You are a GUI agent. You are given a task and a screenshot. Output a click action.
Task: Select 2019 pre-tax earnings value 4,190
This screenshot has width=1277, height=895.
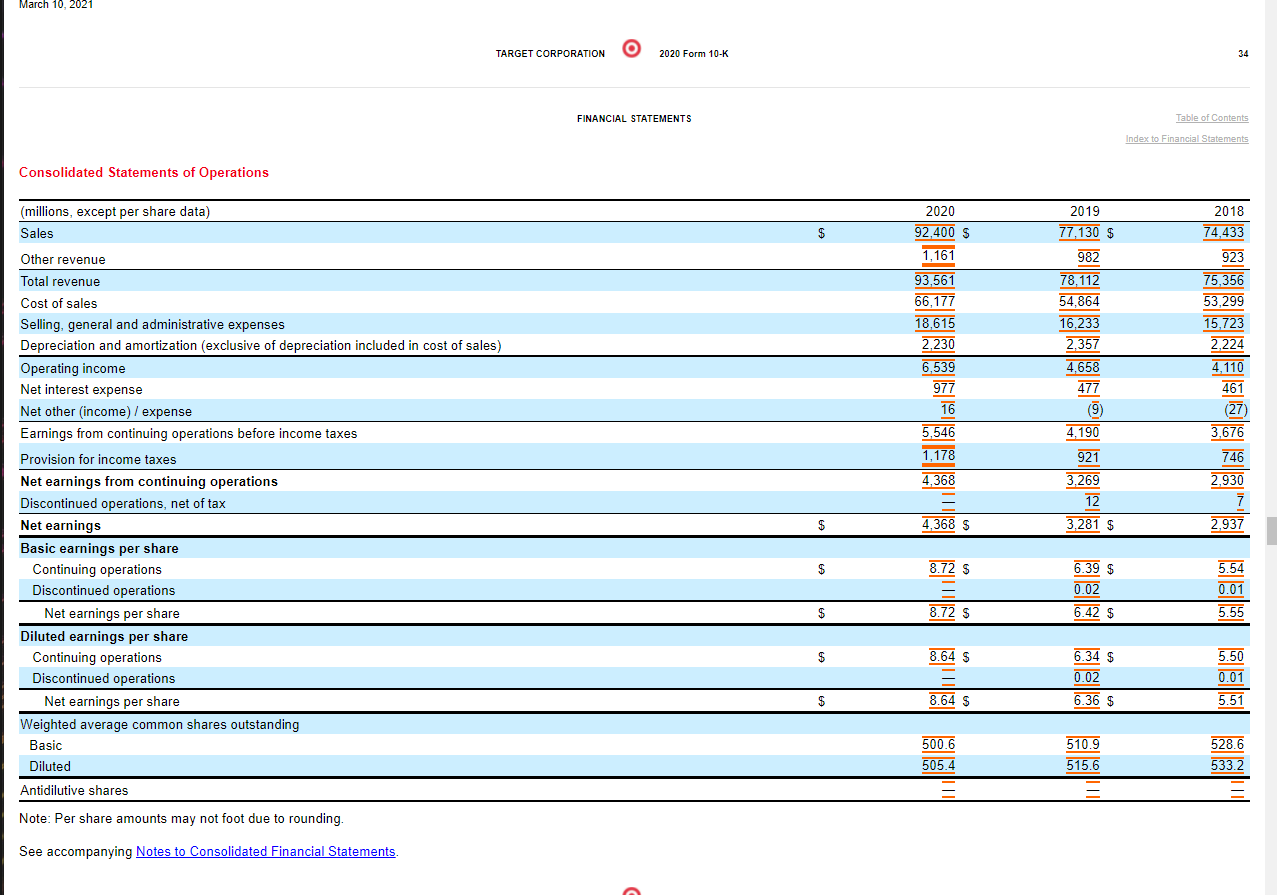(1083, 433)
